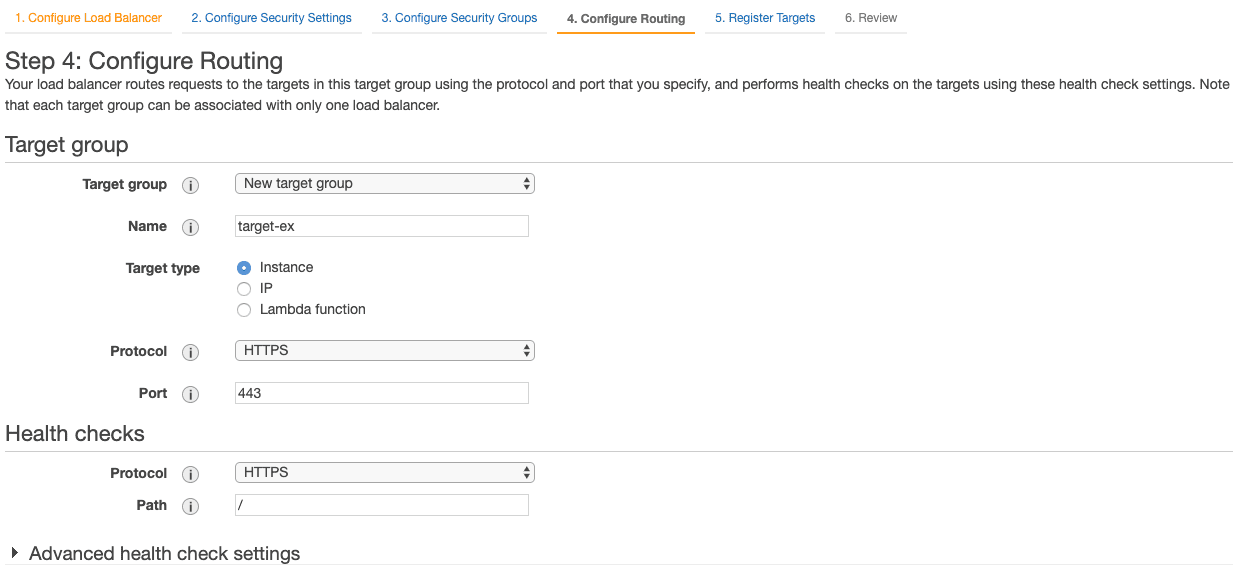Expand Advanced health check settings
Screen dimensions: 1233x583
(164, 553)
